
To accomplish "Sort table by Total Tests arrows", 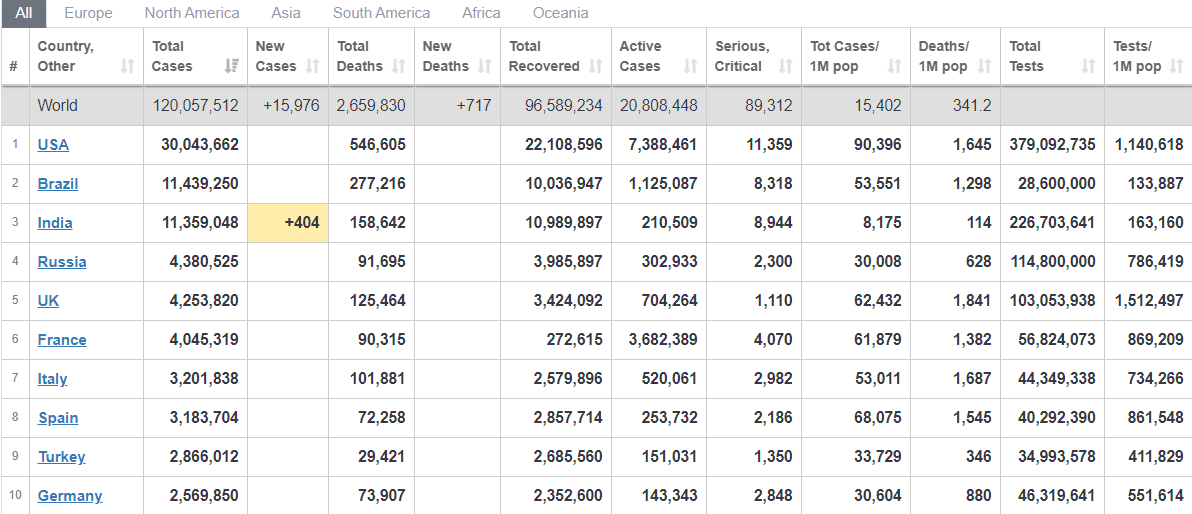I will tap(1089, 67).
